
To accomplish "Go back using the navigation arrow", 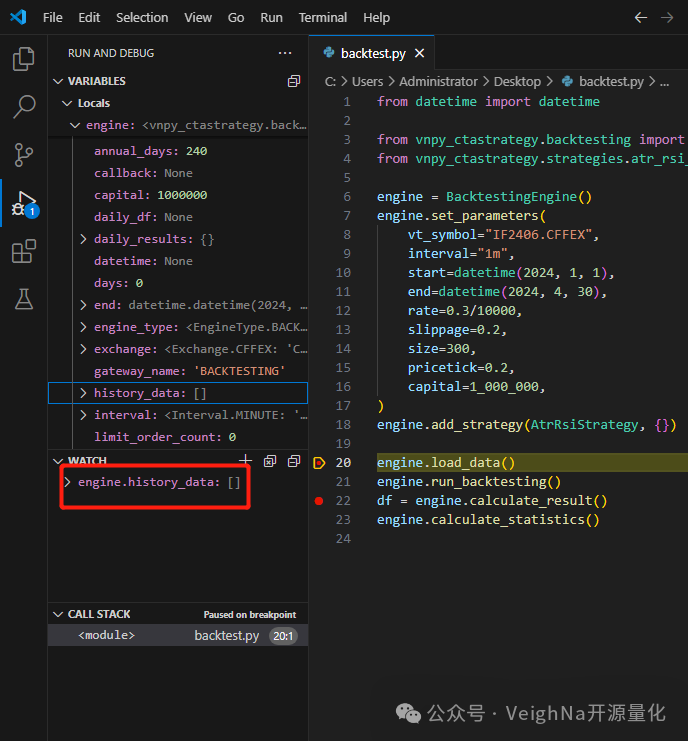I will 642,17.
